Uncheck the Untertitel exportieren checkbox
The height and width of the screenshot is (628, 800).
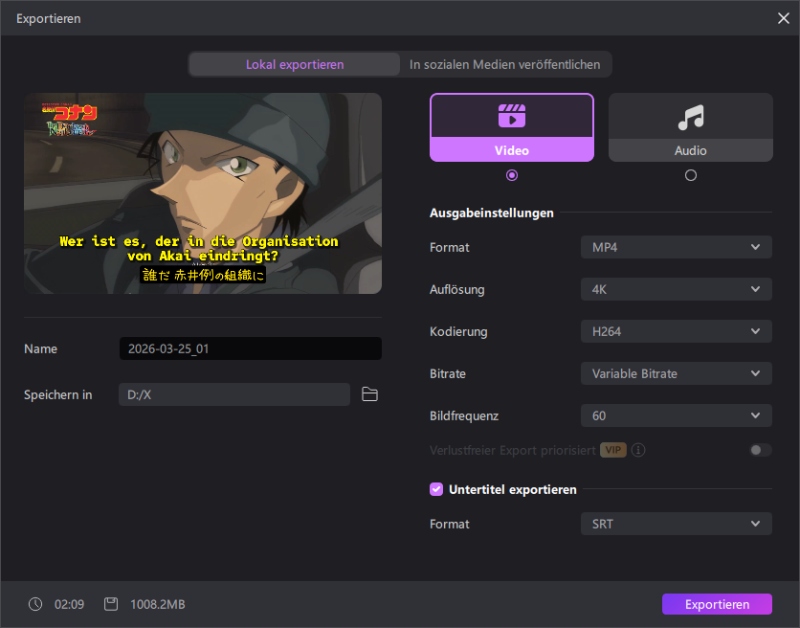[x=436, y=489]
